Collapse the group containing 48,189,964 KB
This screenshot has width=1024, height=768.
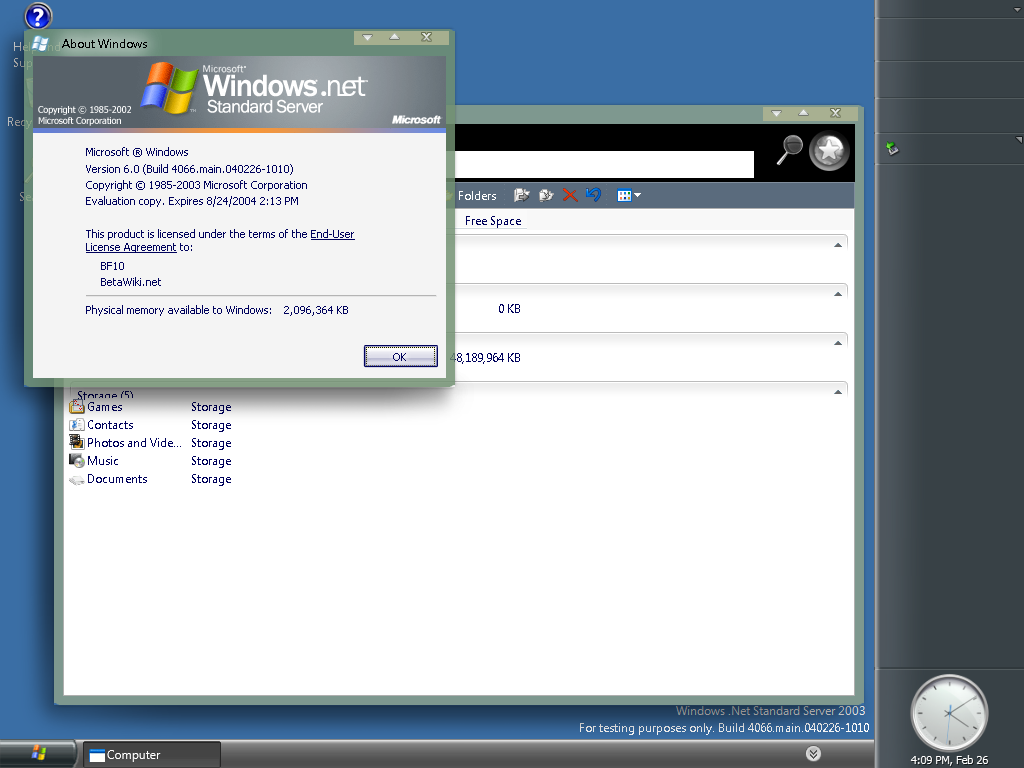point(838,343)
